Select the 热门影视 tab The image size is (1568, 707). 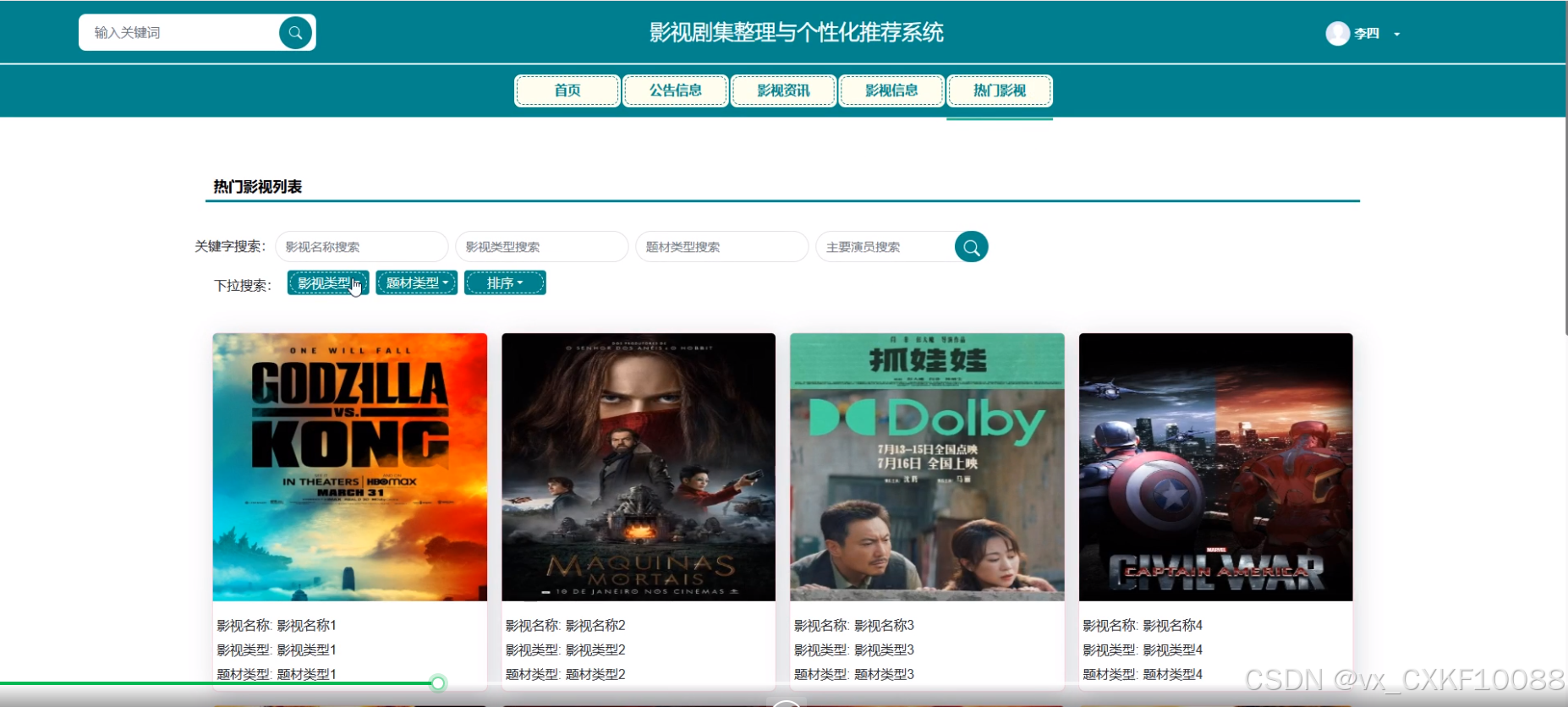pos(1000,90)
